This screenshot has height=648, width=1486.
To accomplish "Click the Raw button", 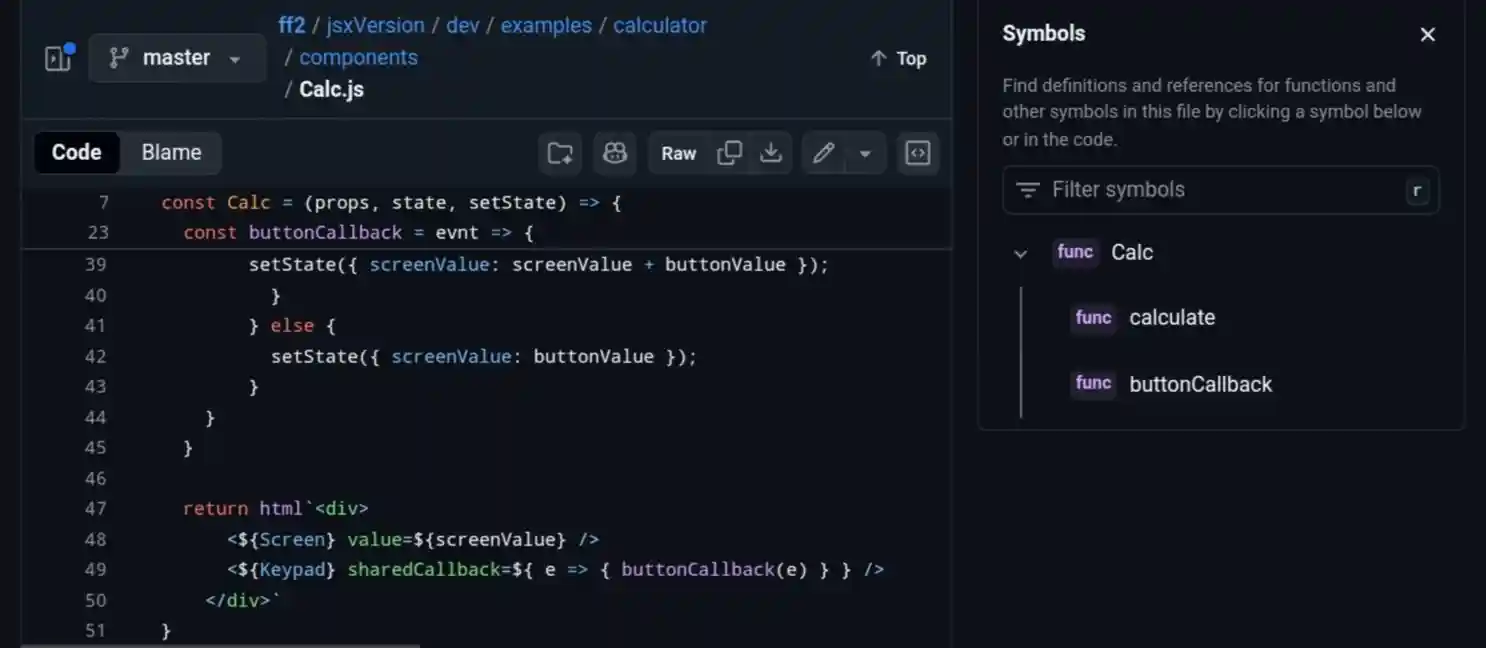I will coord(678,153).
